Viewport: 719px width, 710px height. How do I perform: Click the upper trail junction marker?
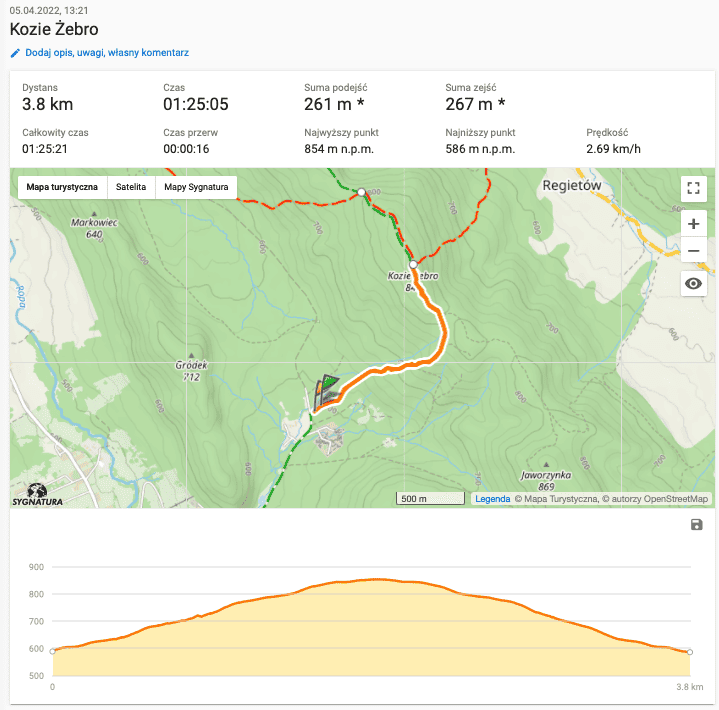point(361,191)
